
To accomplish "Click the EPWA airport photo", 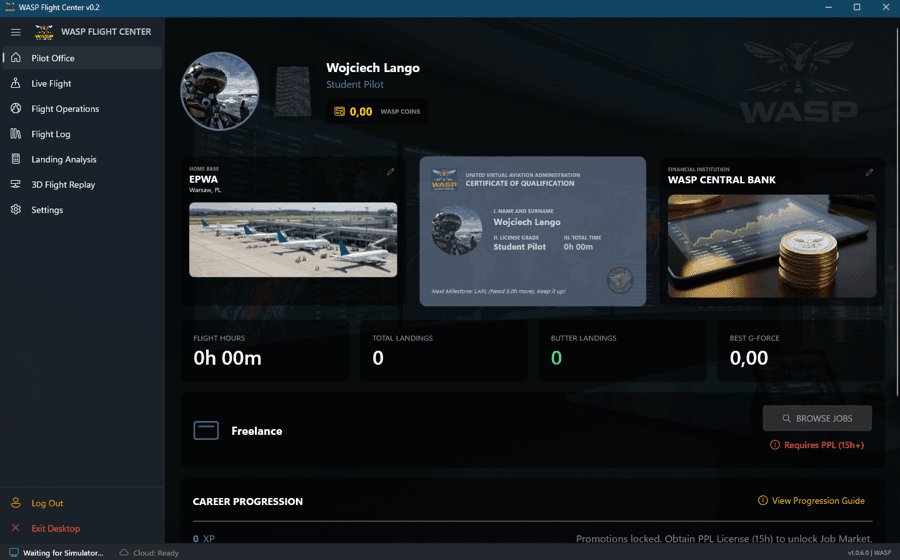I will point(293,240).
